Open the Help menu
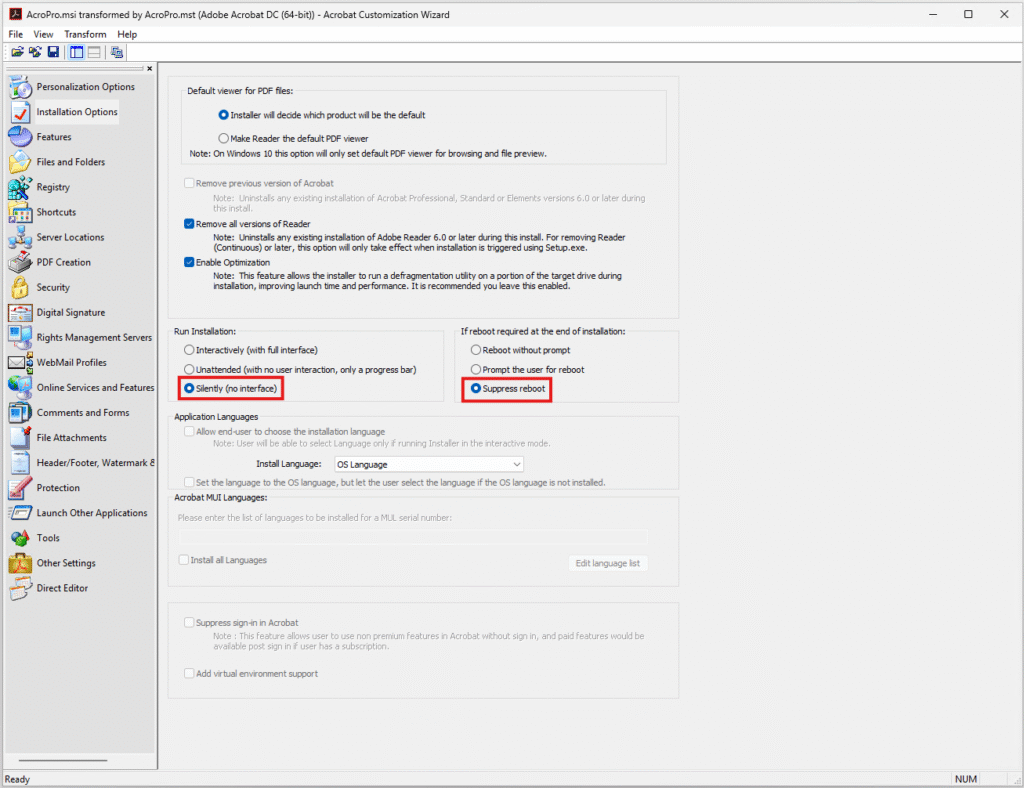The width and height of the screenshot is (1024, 788). (127, 34)
